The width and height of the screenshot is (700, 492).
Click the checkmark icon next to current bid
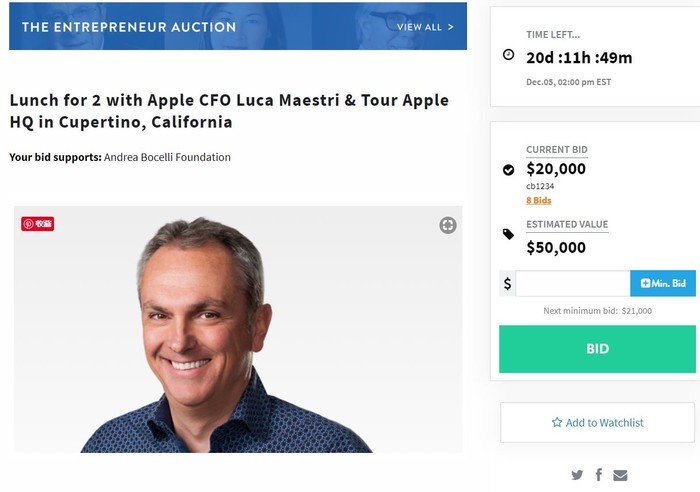(508, 170)
